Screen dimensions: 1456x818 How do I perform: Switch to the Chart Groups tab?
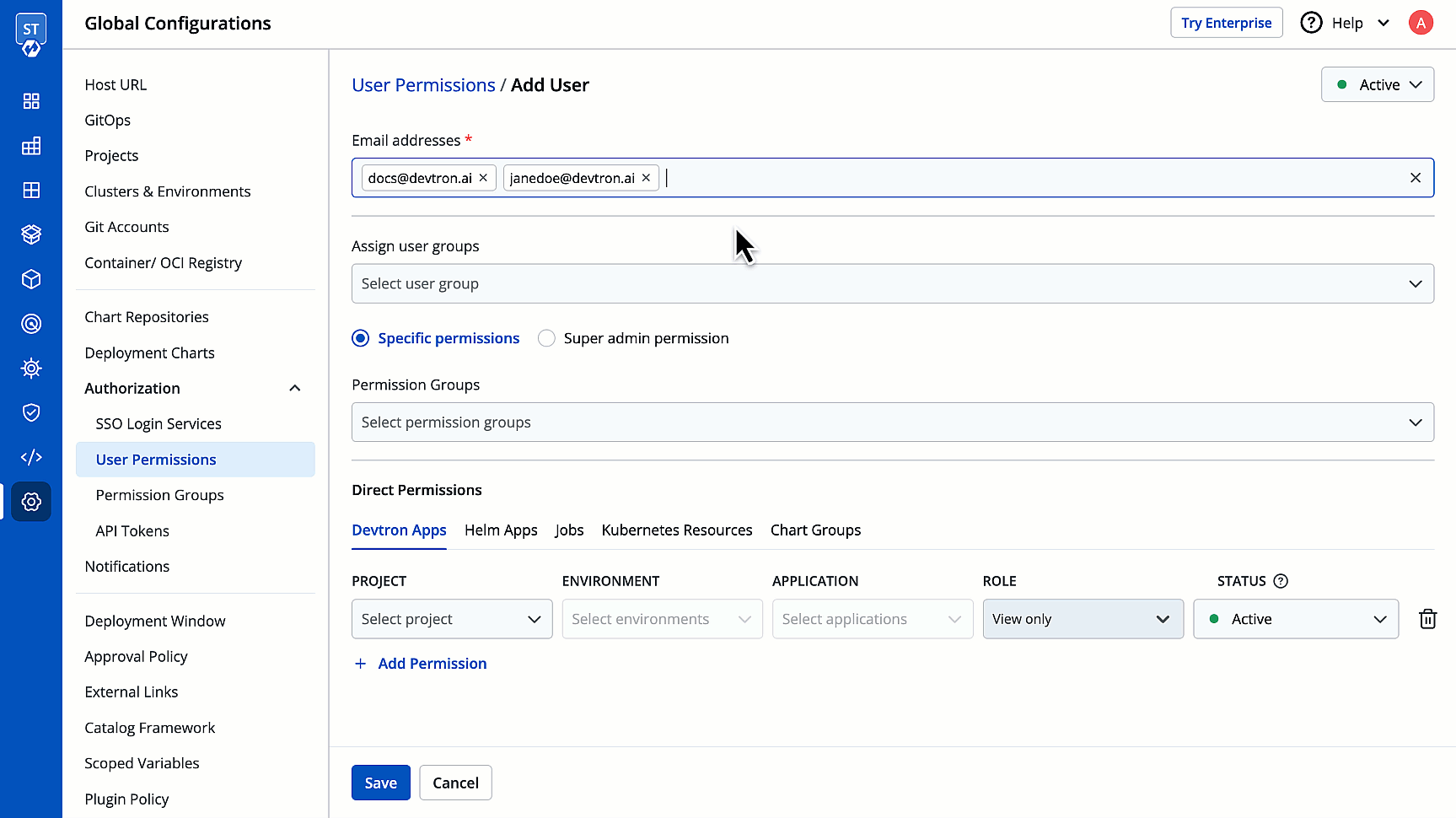point(815,530)
